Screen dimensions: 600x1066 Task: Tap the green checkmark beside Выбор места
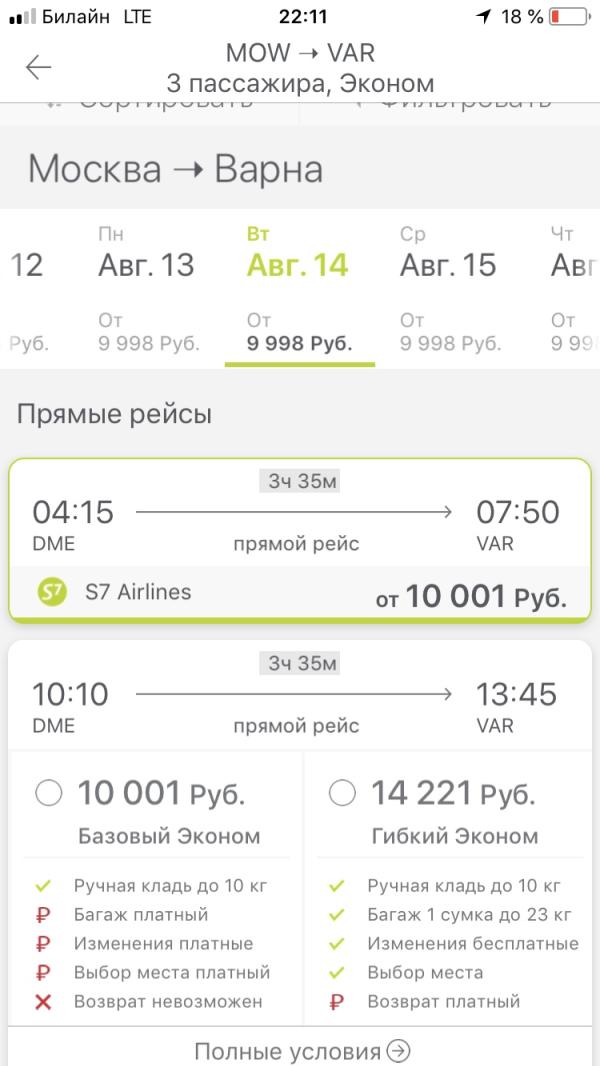[337, 972]
